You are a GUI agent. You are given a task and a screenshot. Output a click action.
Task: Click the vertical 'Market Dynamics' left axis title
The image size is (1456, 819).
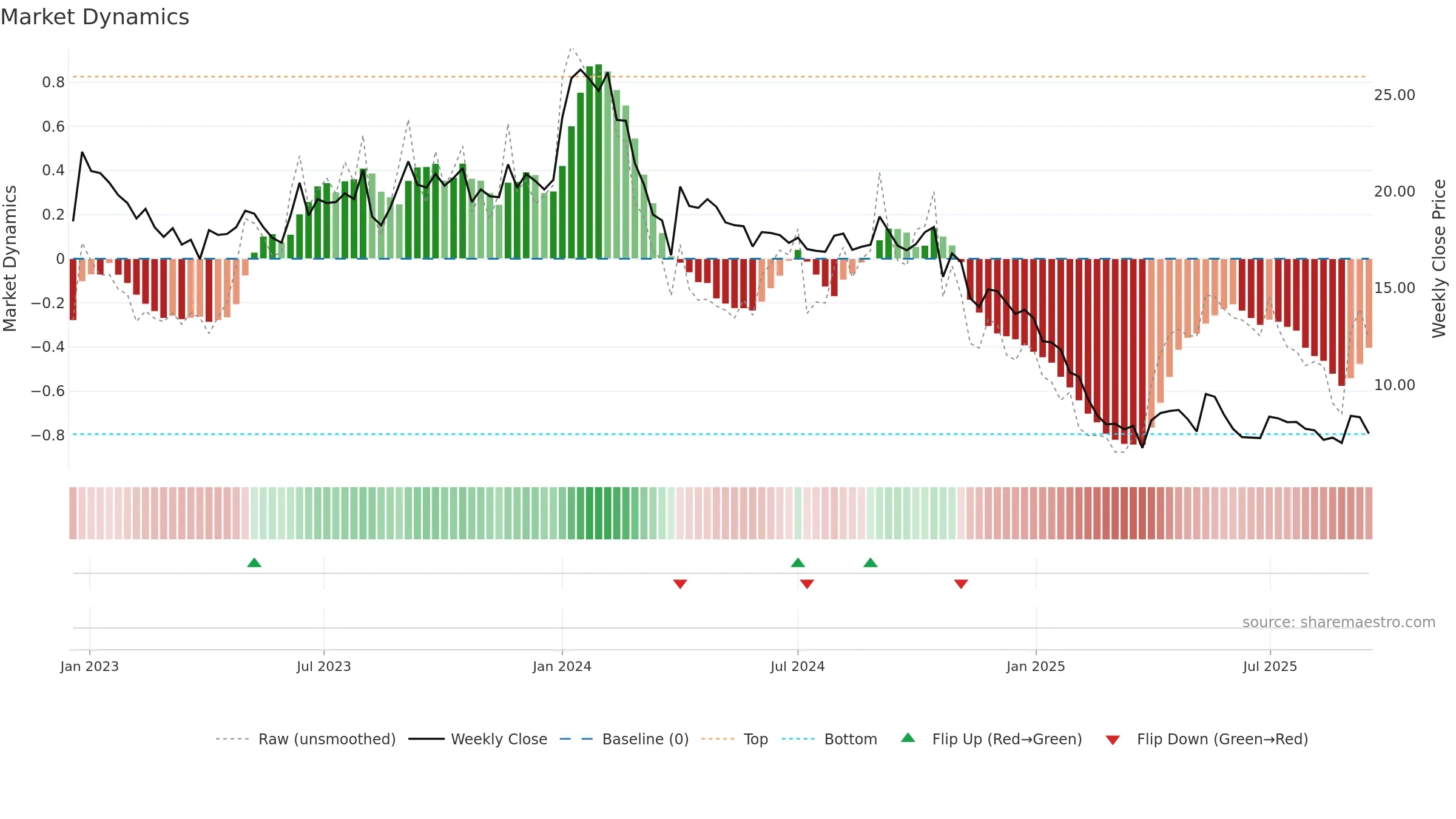click(x=10, y=258)
